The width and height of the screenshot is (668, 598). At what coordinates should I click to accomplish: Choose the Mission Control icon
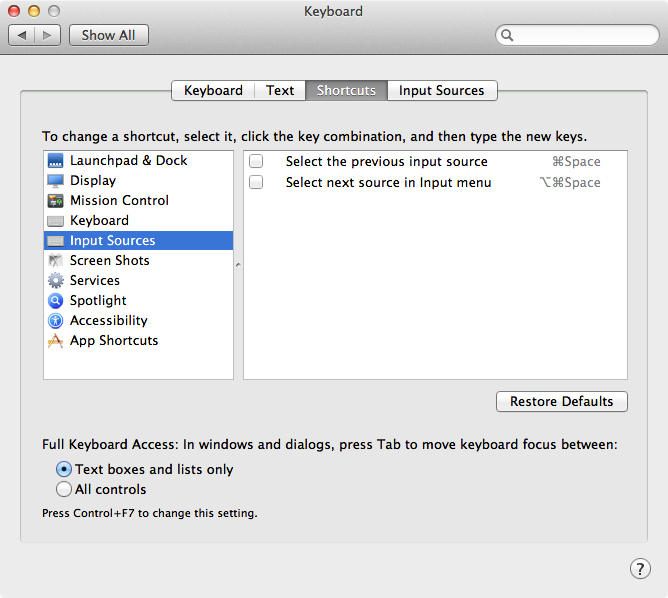55,201
